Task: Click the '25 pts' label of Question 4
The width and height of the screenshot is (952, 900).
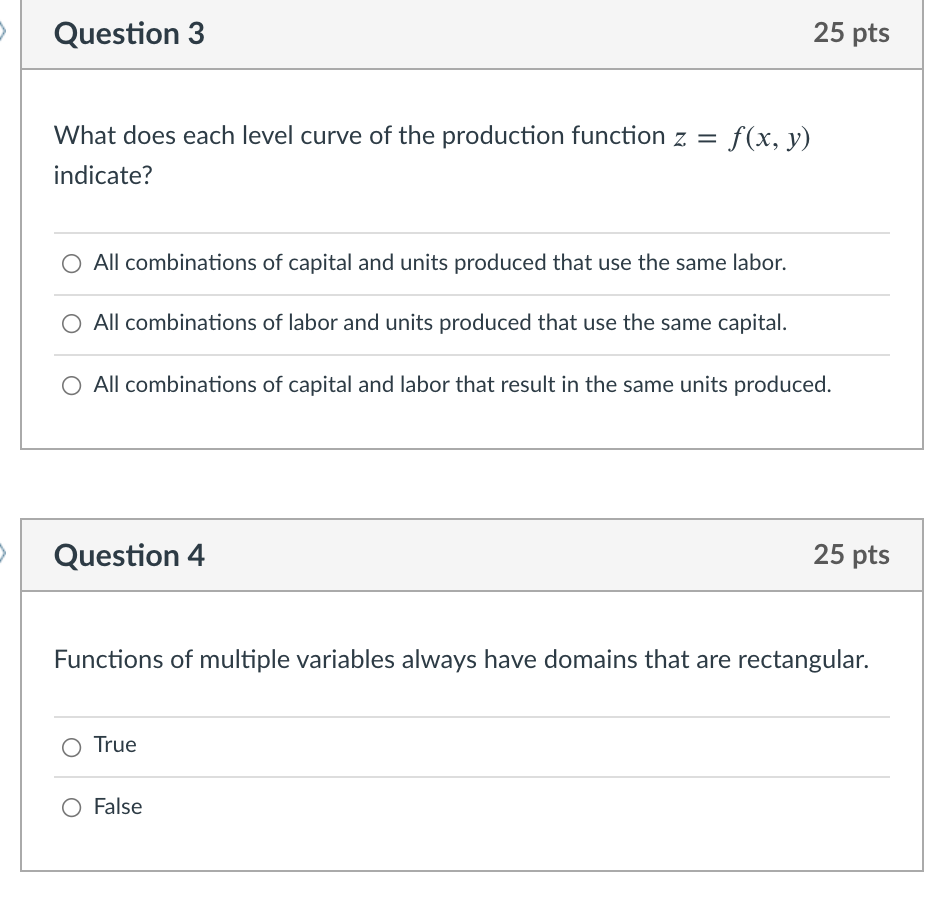Action: click(851, 555)
